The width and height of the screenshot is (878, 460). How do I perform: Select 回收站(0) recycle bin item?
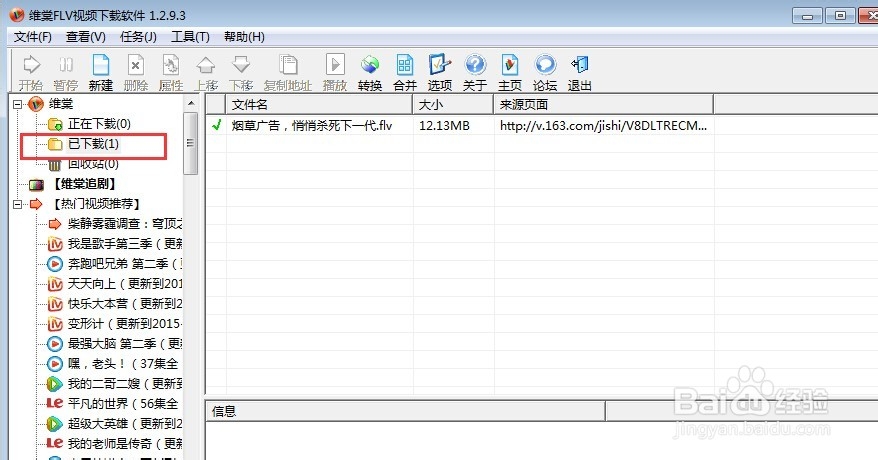[93, 164]
